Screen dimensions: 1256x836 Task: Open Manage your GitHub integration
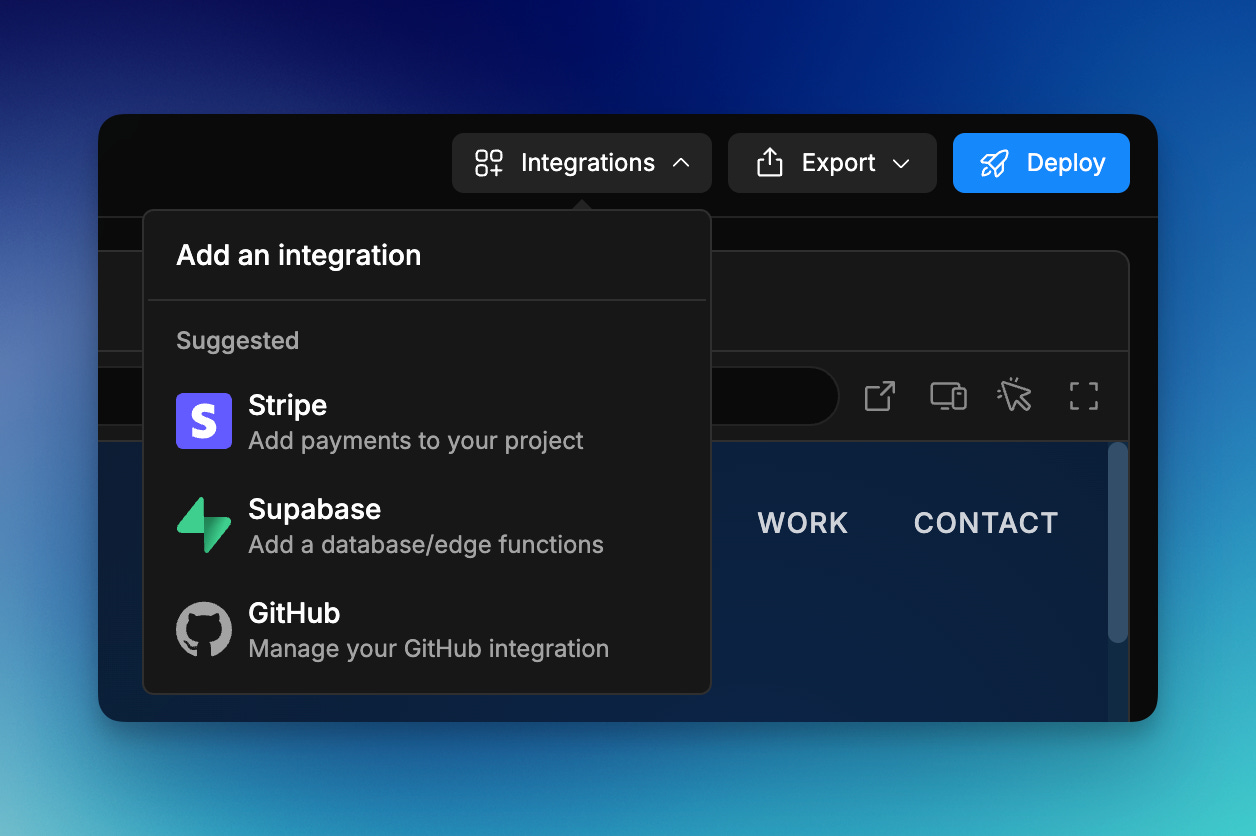click(427, 629)
